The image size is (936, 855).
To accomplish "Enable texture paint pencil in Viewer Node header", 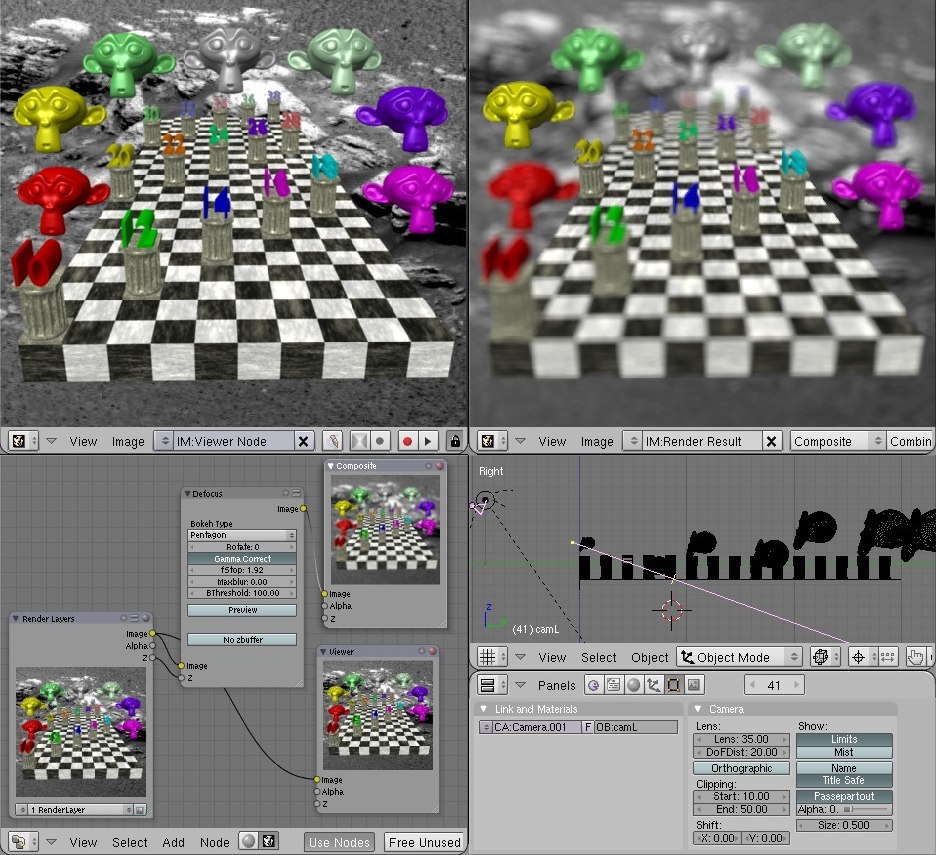I will (x=333, y=441).
